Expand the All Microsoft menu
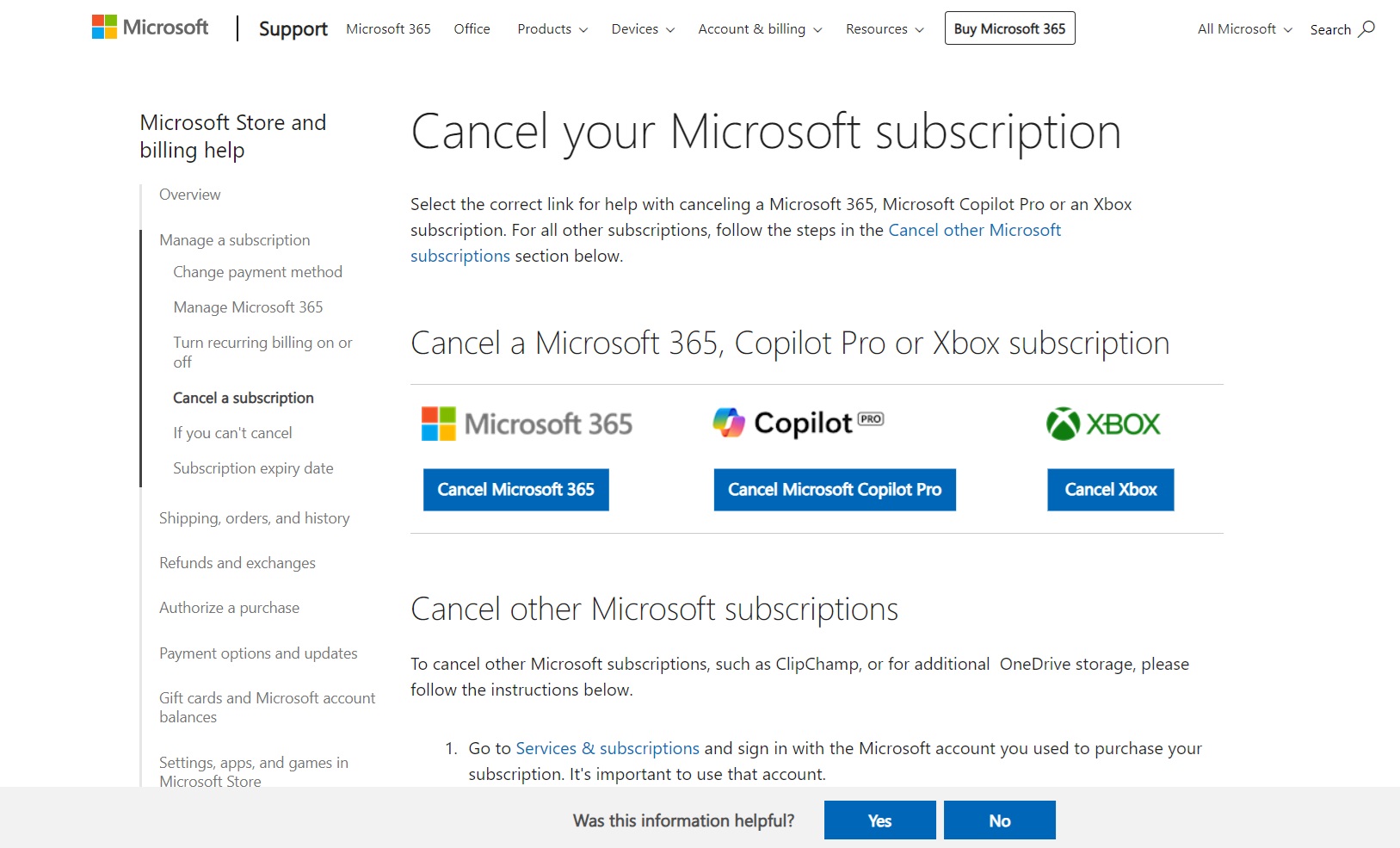Screen dimensions: 1400x848 (x=1244, y=29)
